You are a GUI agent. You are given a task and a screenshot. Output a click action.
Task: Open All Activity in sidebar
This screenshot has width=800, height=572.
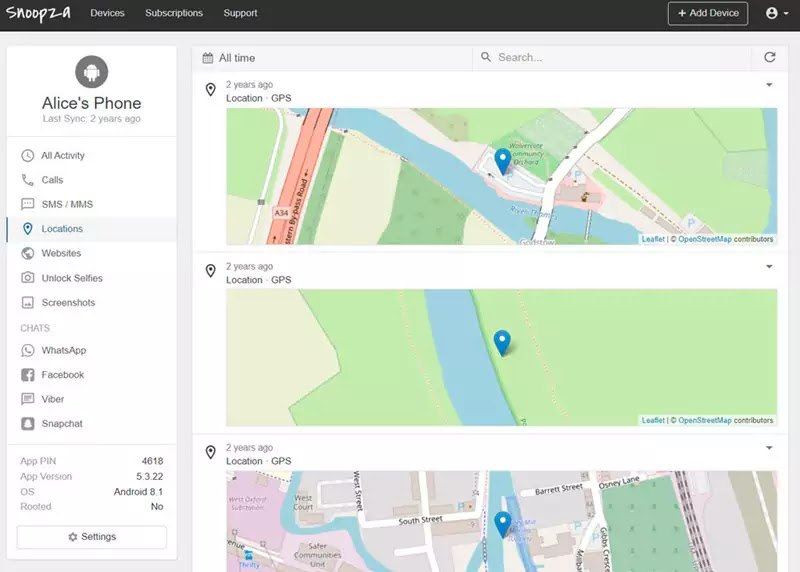pyautogui.click(x=92, y=156)
